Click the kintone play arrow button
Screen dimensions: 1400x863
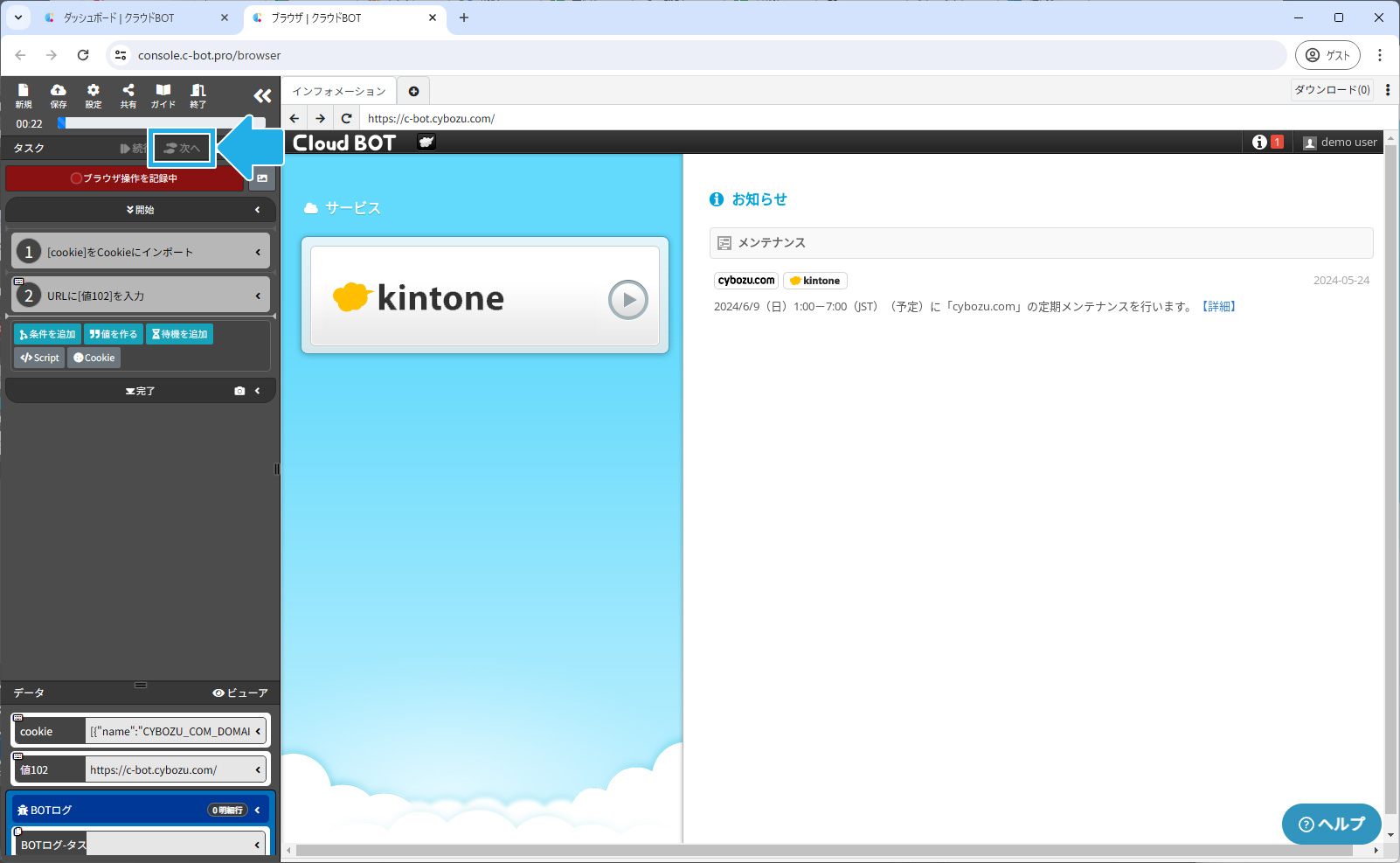628,300
